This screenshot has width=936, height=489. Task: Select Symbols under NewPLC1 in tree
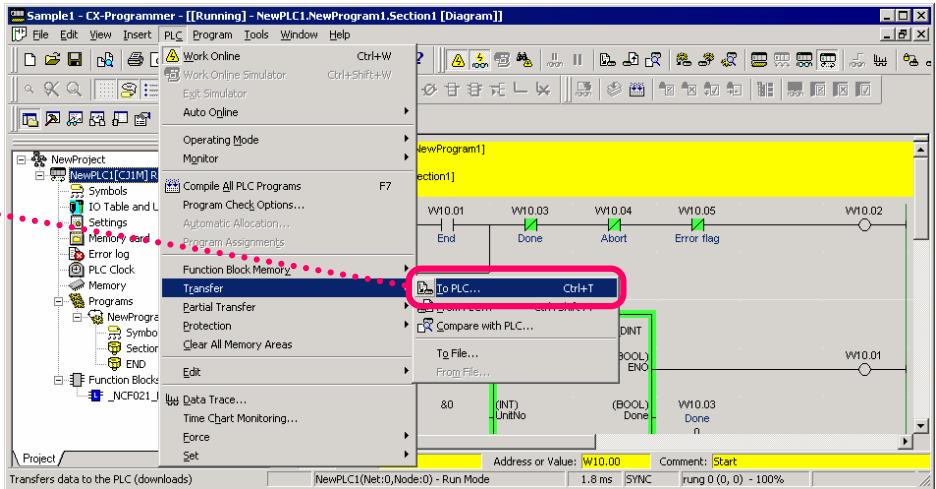tap(107, 191)
